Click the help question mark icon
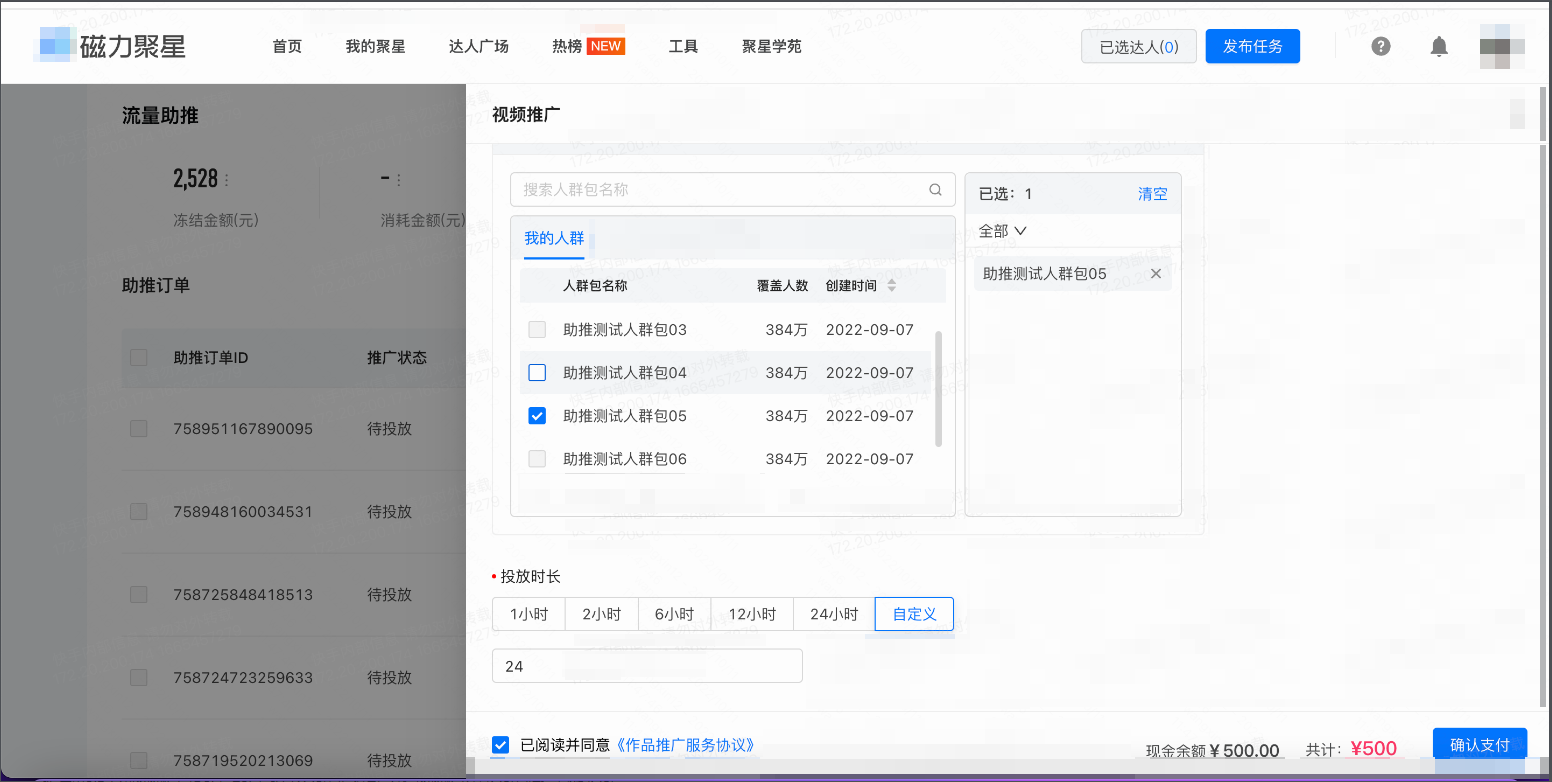The width and height of the screenshot is (1552, 782). tap(1381, 46)
